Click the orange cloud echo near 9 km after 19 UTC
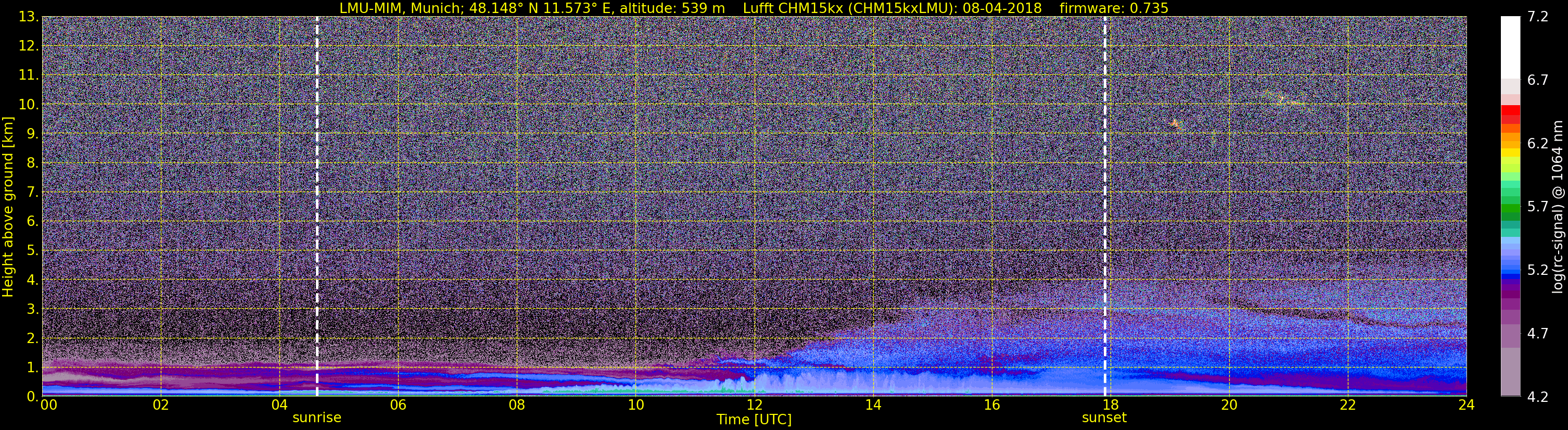Viewport: 1568px width, 430px height. [1176, 124]
